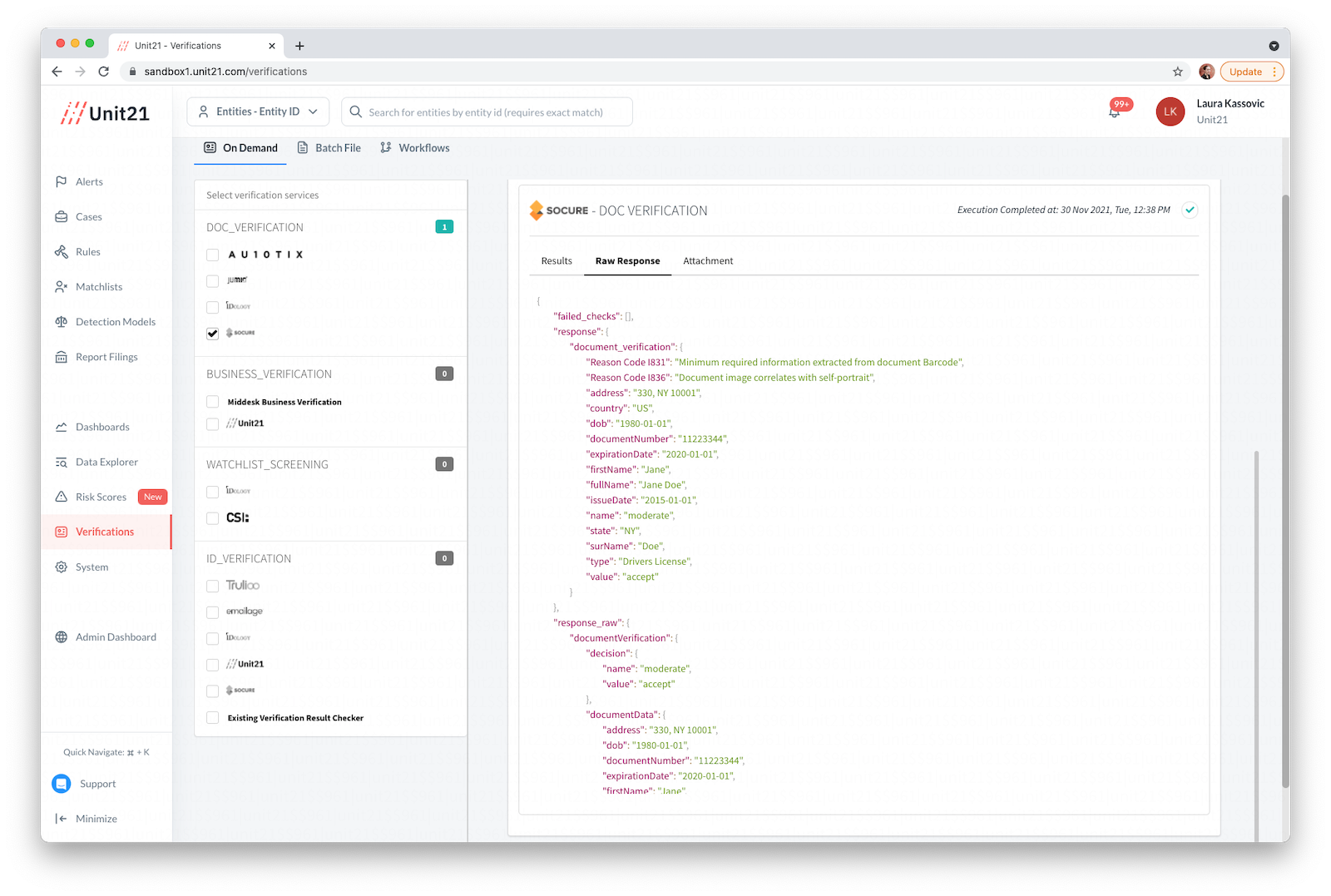Collapse the documentData JSON node
Screen dimensions: 1331x896
(664, 715)
